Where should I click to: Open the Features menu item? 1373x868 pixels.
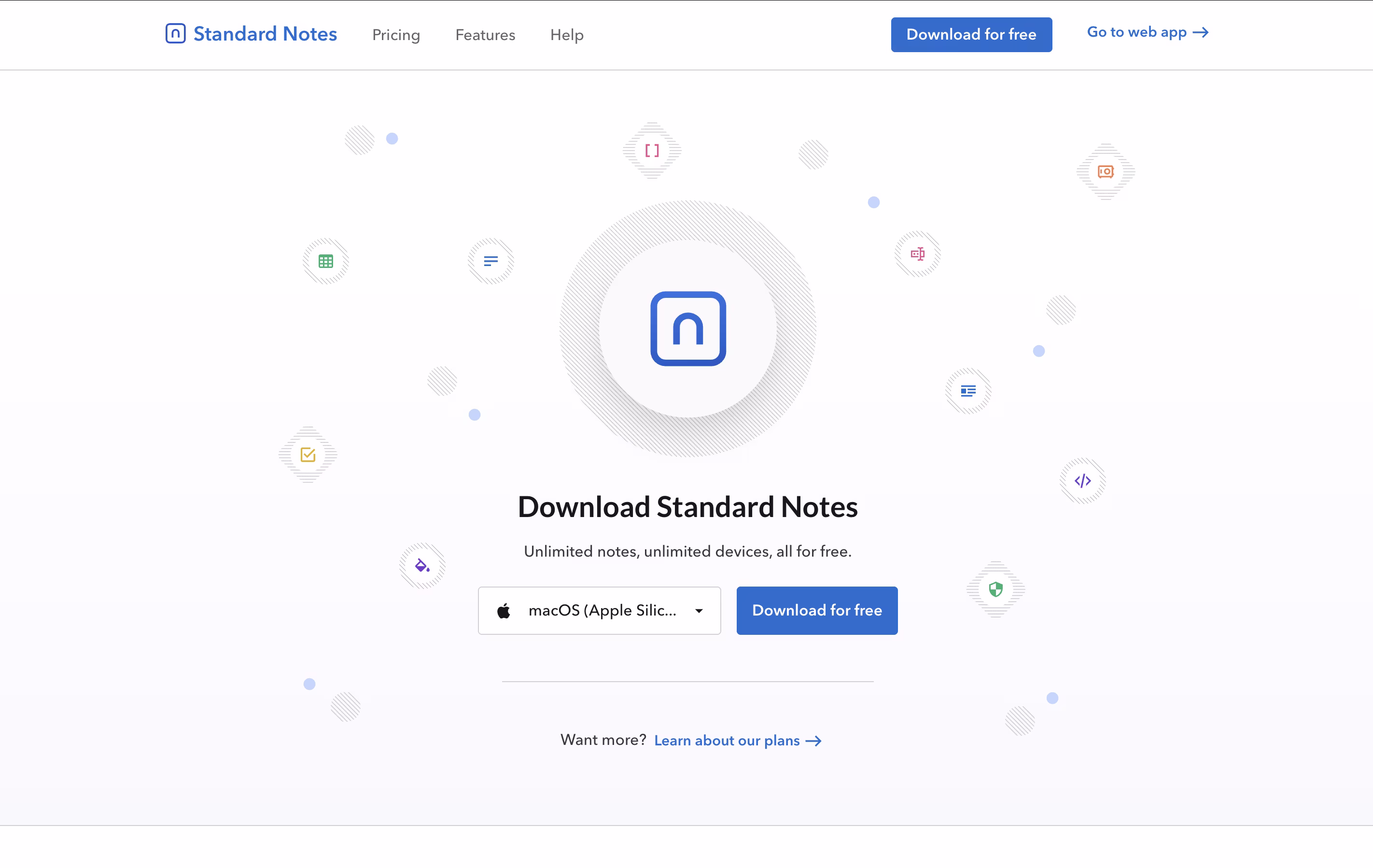(x=485, y=35)
